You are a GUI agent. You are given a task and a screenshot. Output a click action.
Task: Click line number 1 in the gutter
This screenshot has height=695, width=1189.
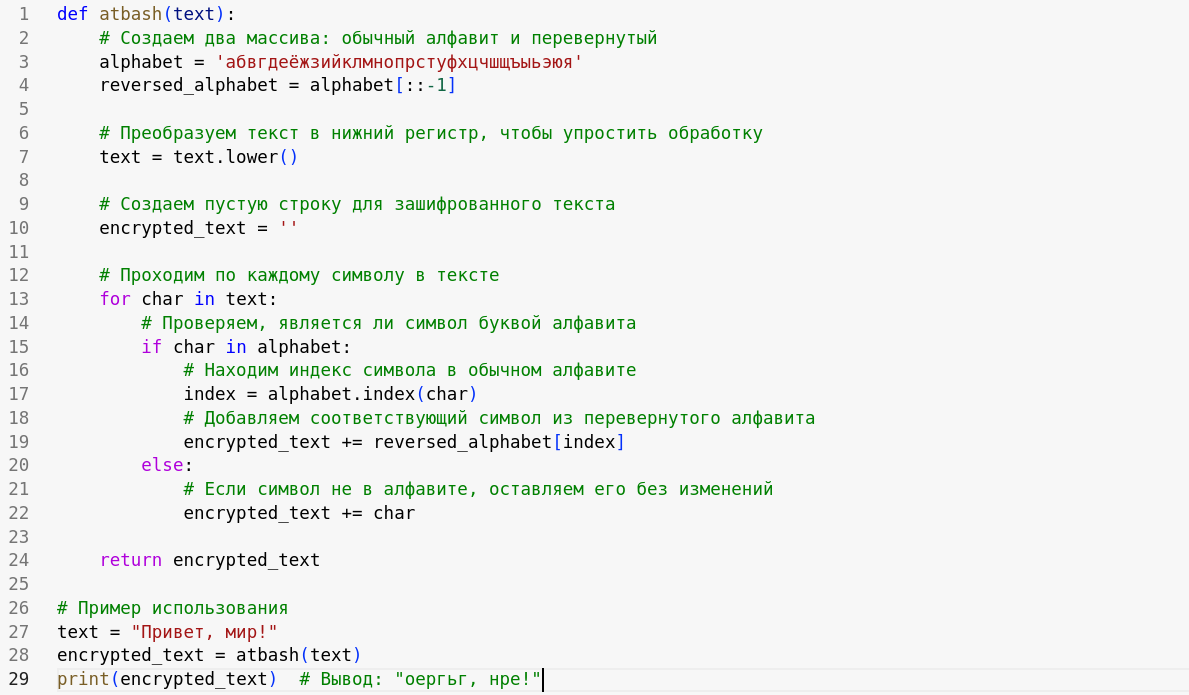tap(24, 14)
